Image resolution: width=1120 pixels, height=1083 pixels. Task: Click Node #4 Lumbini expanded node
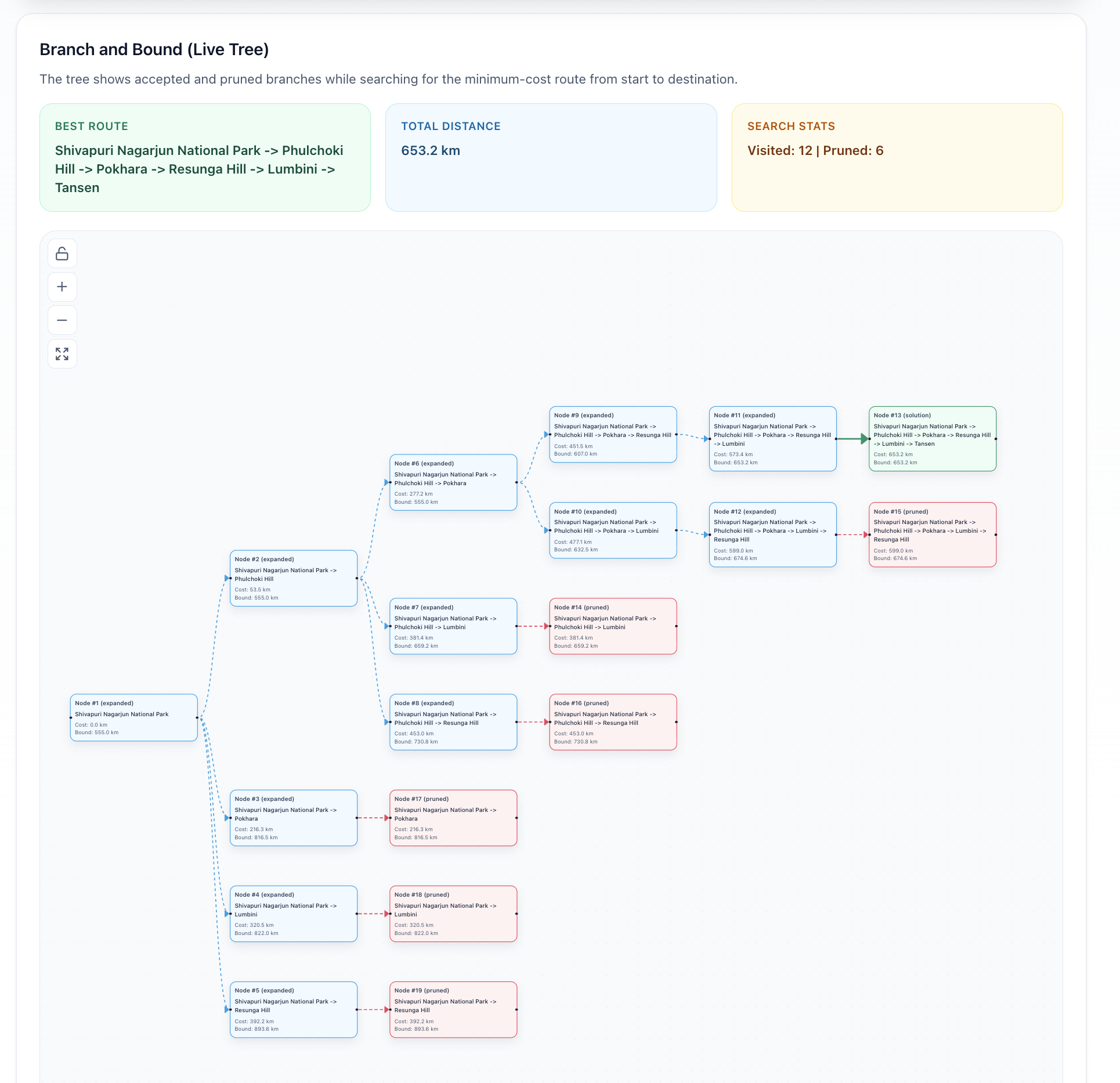[x=293, y=914]
